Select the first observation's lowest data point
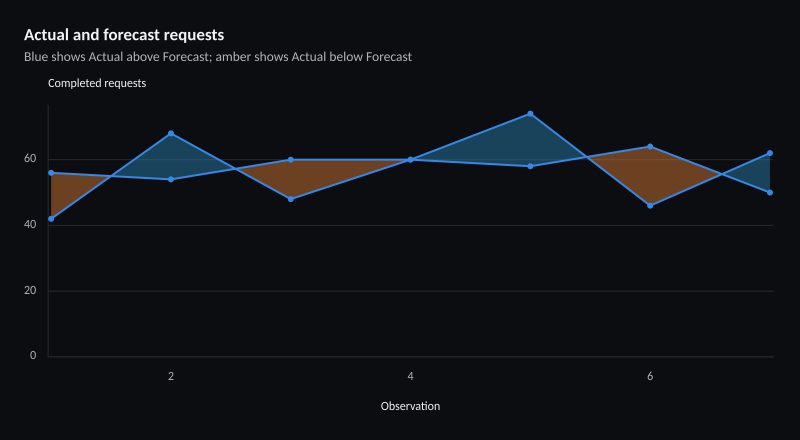The image size is (800, 440). 51,219
